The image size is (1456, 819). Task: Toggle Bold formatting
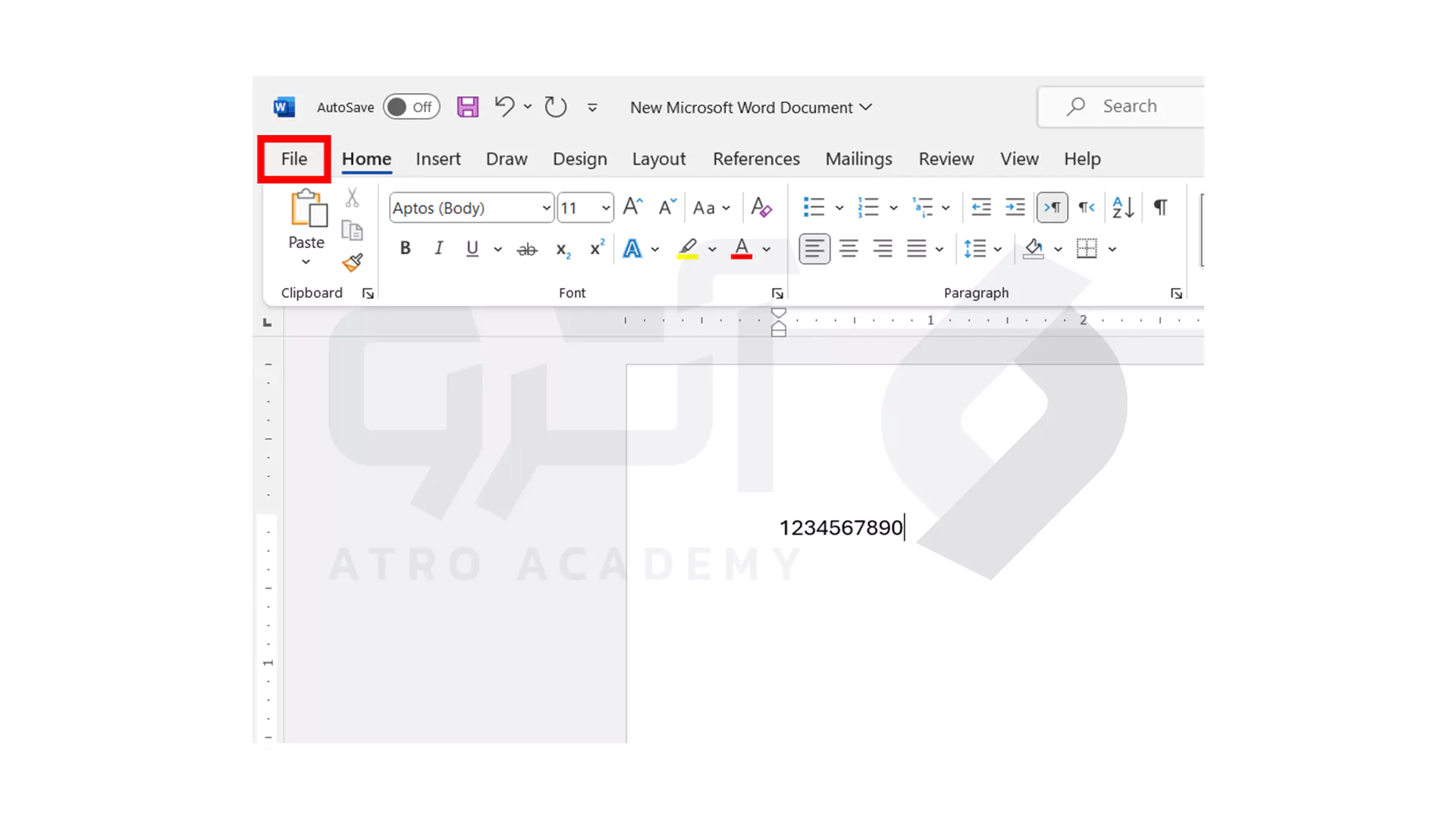[x=405, y=248]
